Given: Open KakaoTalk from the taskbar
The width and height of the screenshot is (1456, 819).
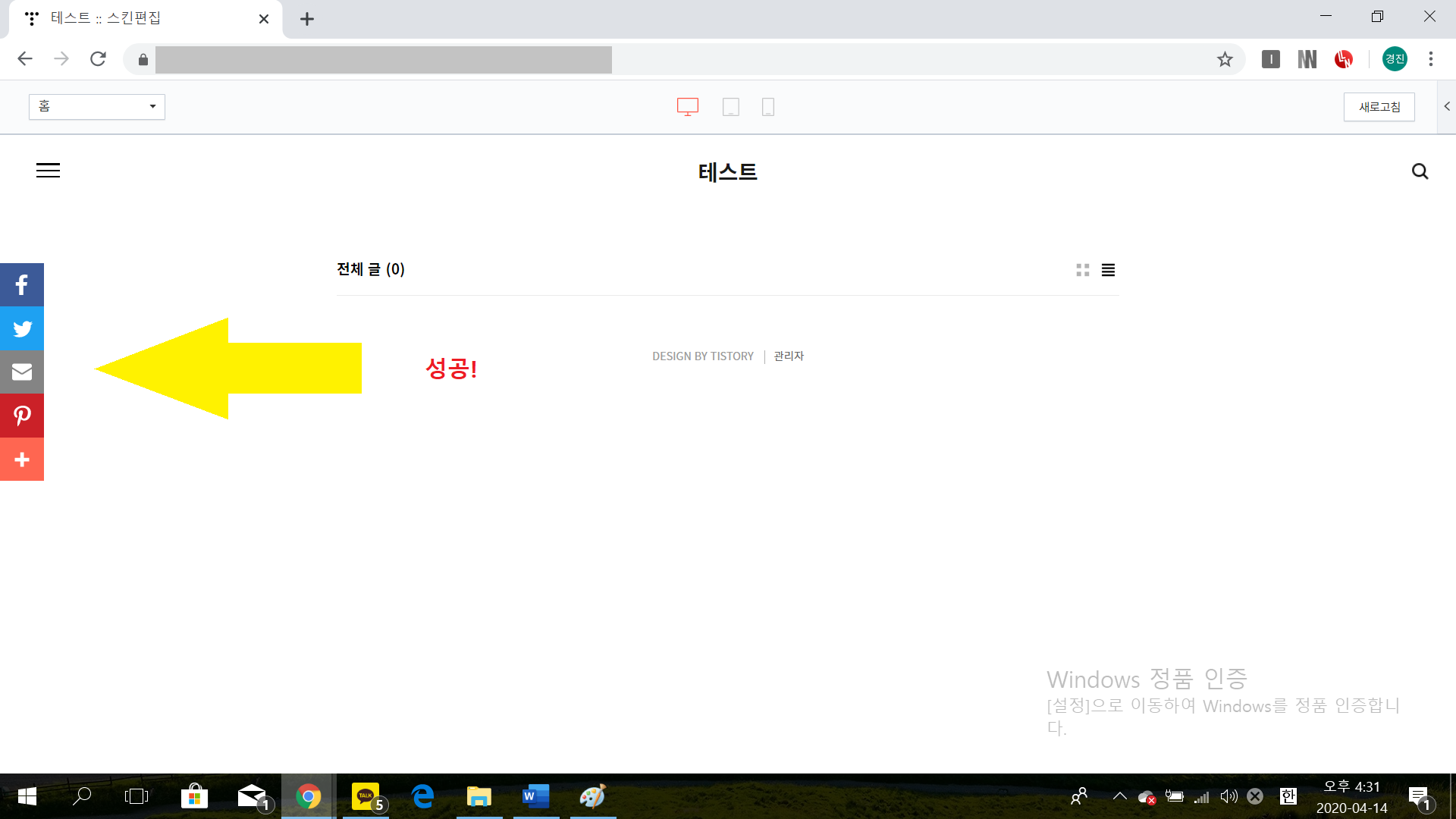Looking at the screenshot, I should (366, 796).
